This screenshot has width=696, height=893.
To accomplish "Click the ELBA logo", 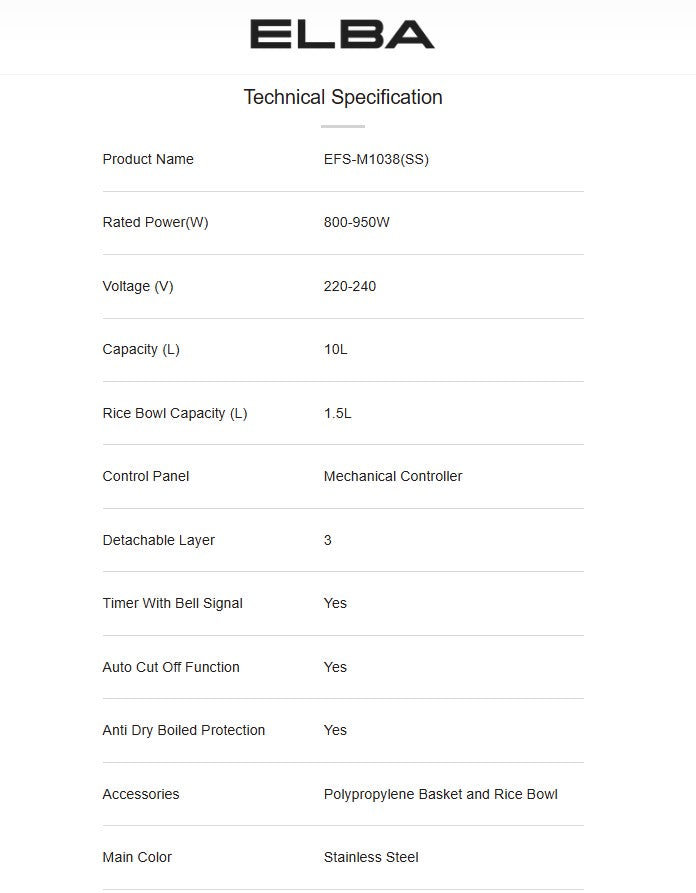I will pyautogui.click(x=342, y=35).
